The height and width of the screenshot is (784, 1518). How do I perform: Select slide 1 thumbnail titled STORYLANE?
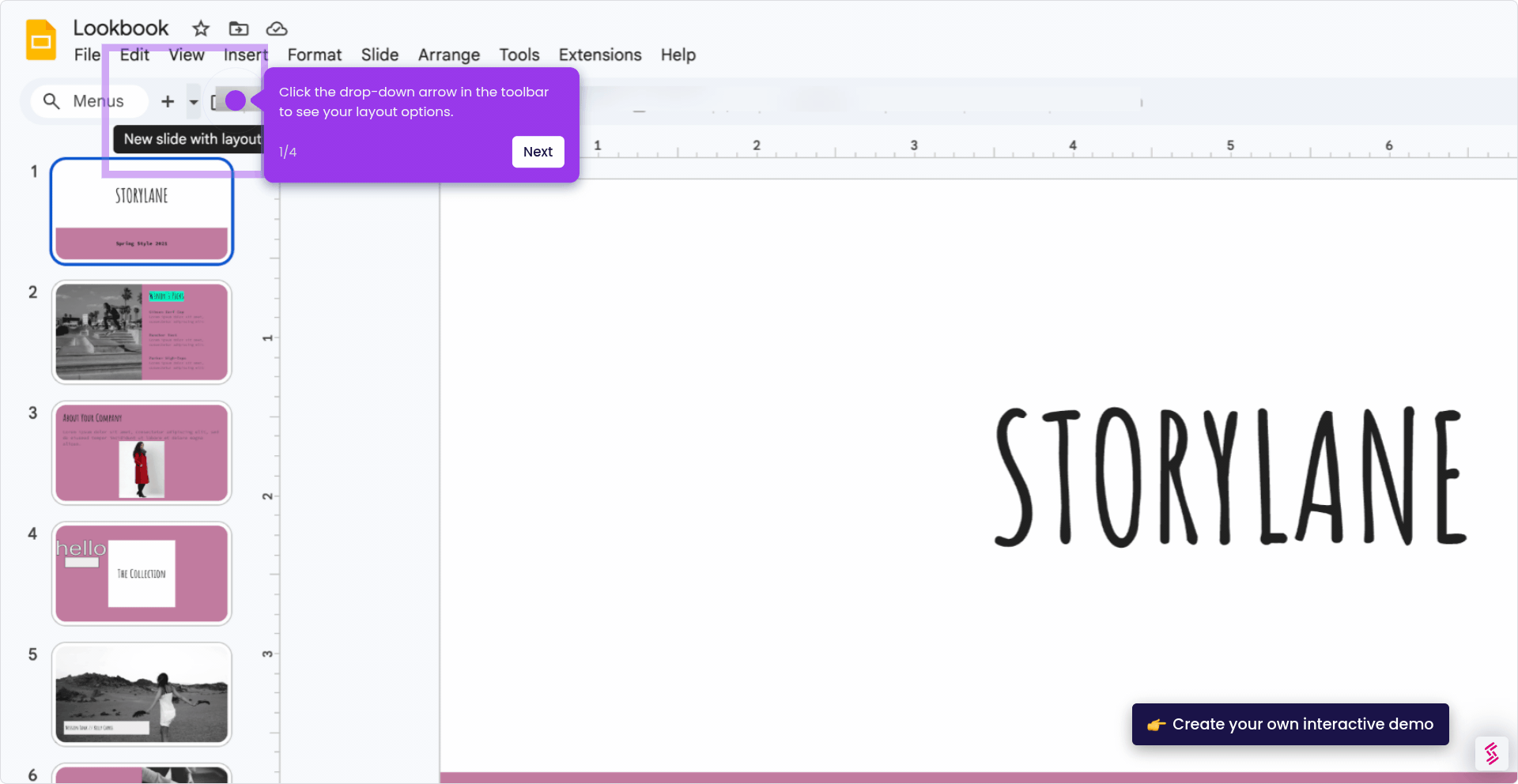142,212
